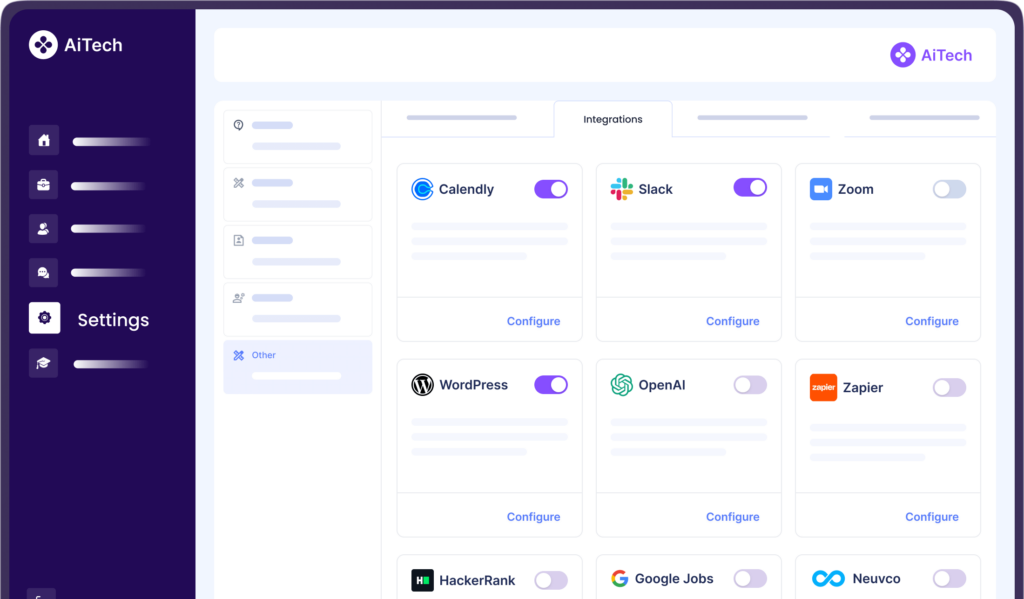Screen dimensions: 1024x599
Task: Turn off the Slack toggle
Action: 750,188
